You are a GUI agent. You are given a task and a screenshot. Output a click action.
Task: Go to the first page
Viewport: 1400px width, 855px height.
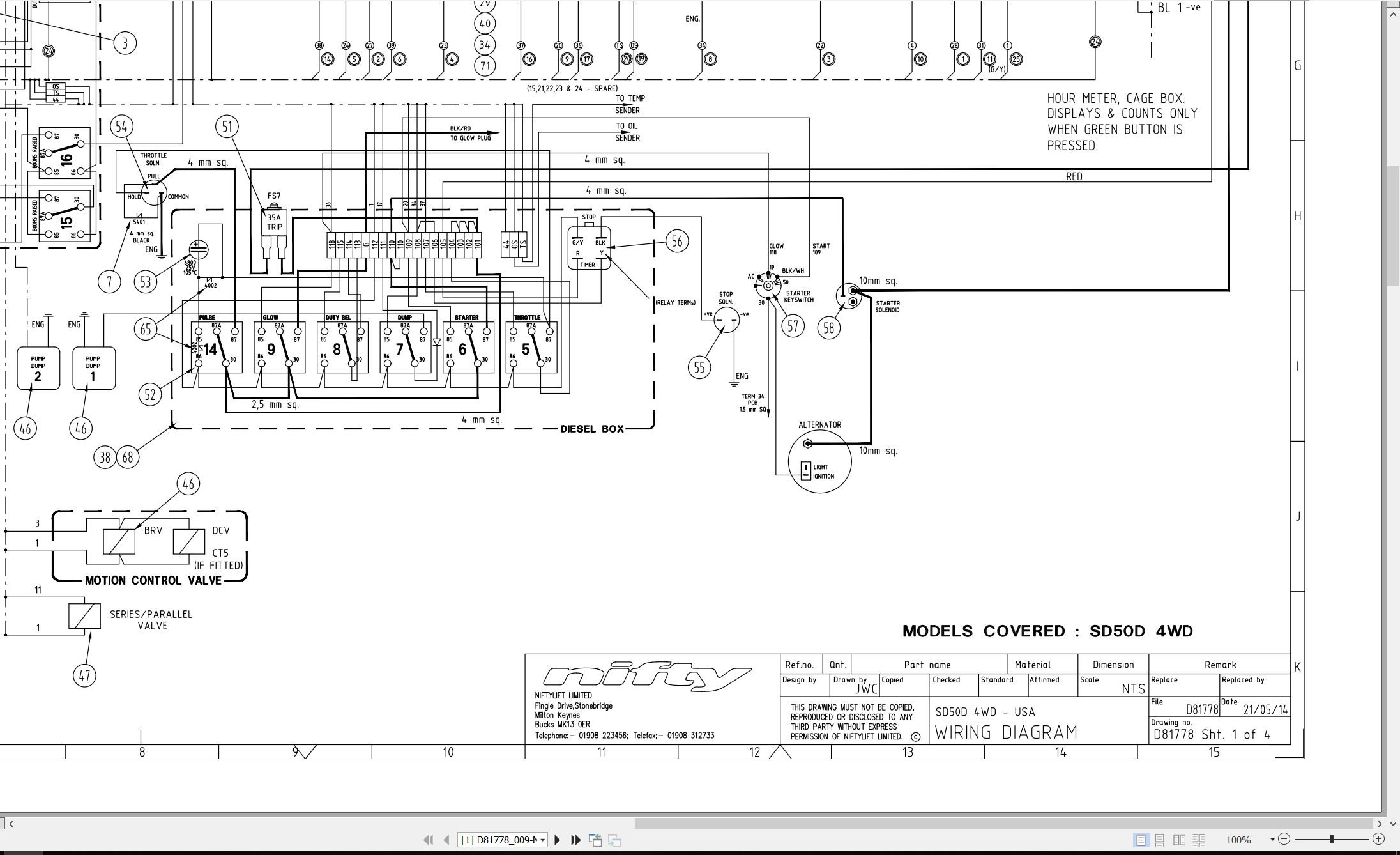click(x=429, y=840)
